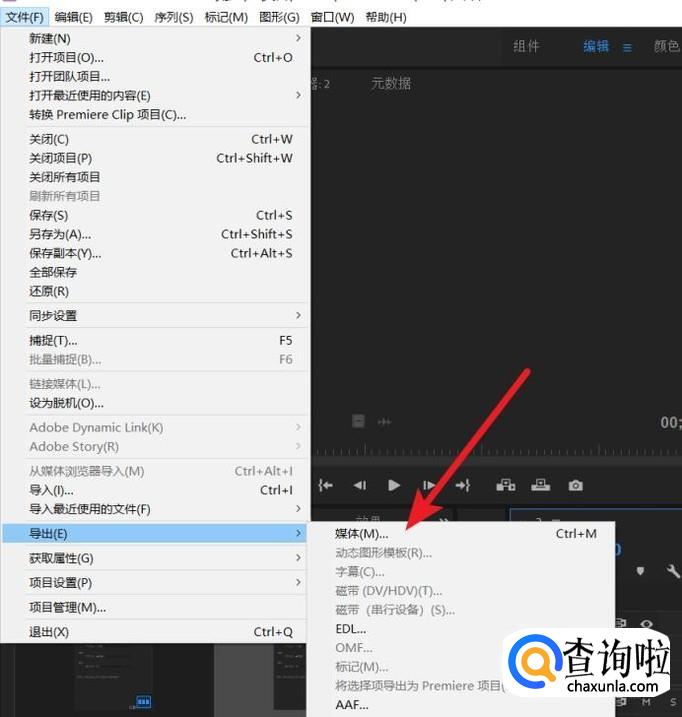Open the 文件(F) menu
Viewport: 682px width, 717px height.
pyautogui.click(x=24, y=17)
